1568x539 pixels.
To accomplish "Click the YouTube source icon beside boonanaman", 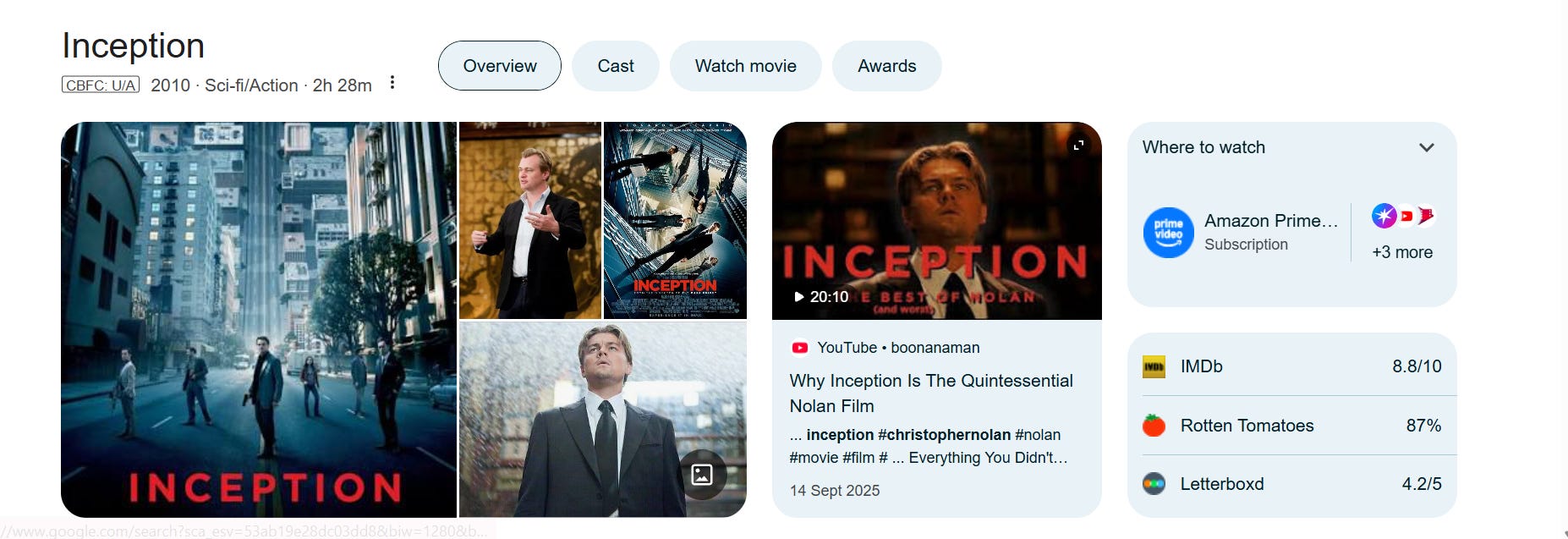I will click(799, 348).
